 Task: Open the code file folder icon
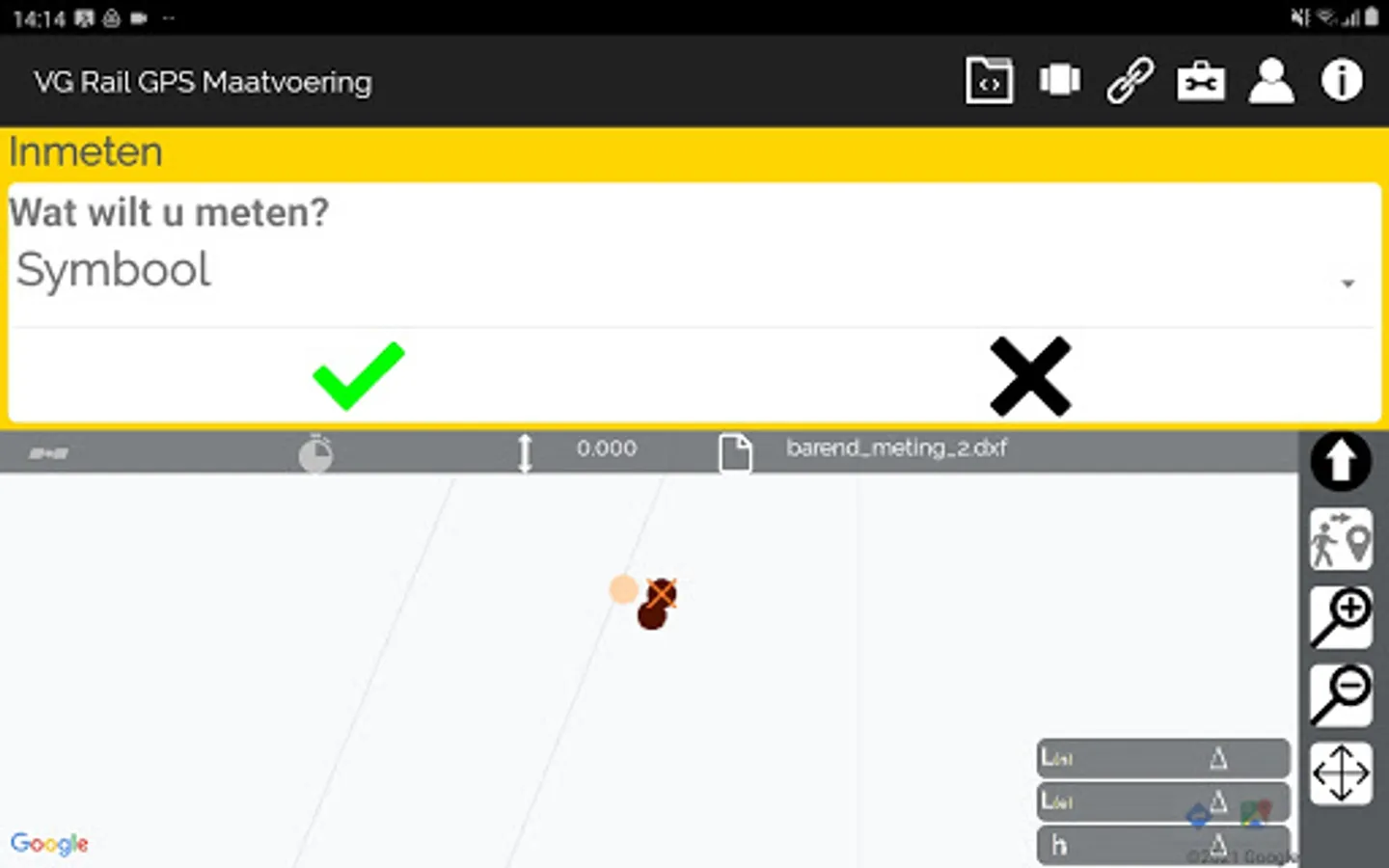pos(989,81)
